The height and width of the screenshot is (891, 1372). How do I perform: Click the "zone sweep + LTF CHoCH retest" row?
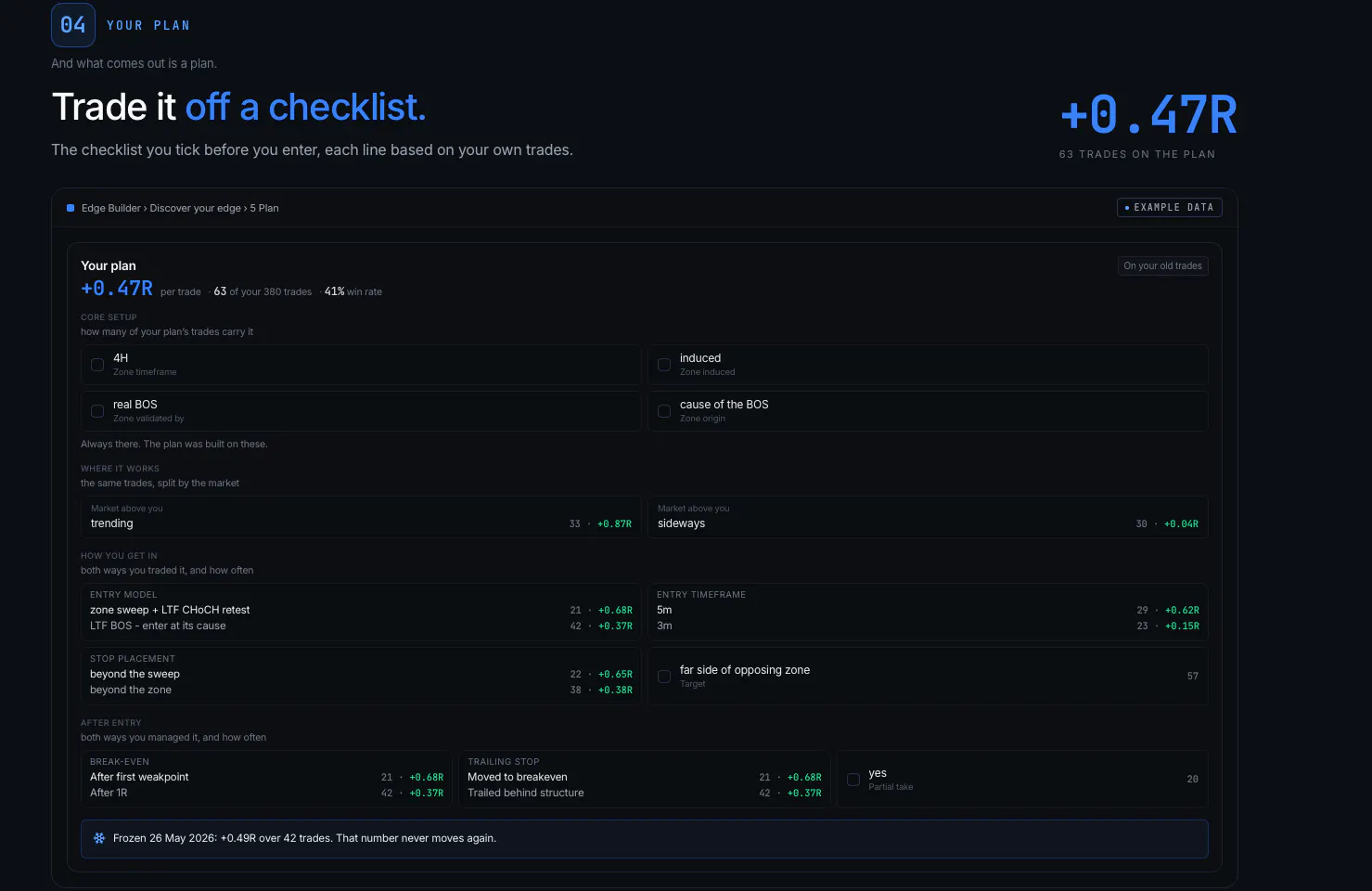pyautogui.click(x=361, y=610)
